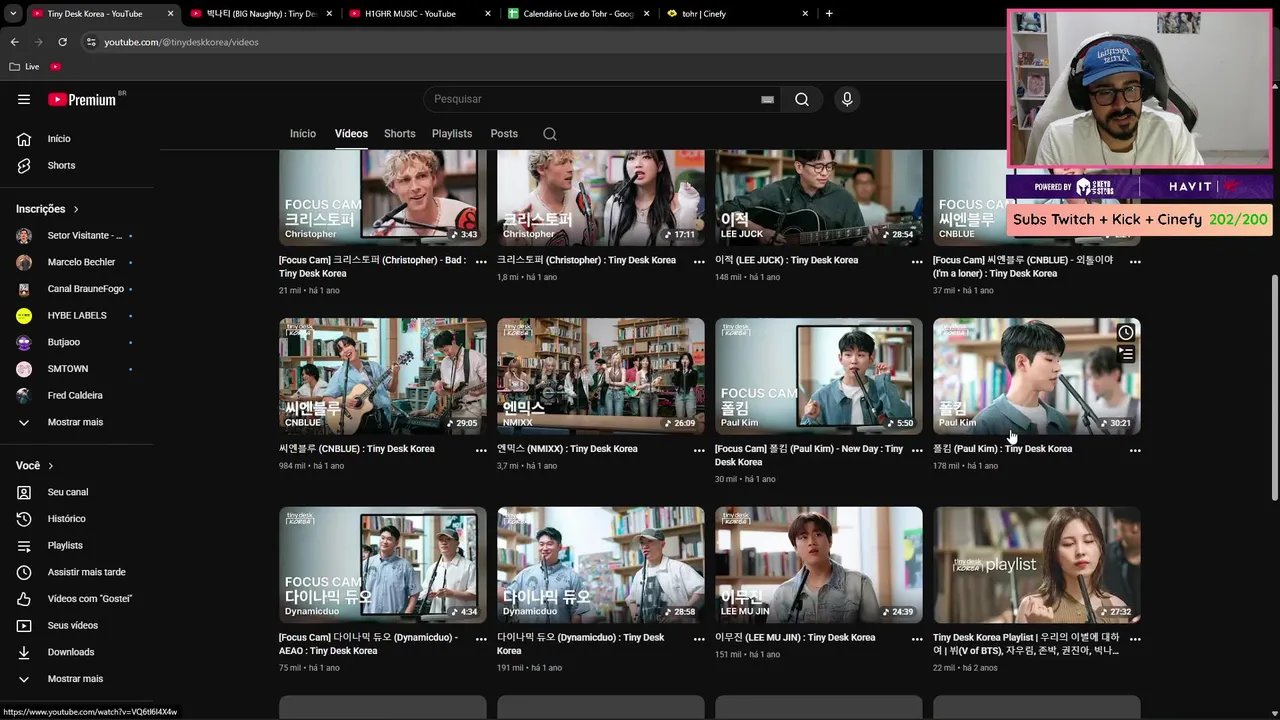This screenshot has width=1280, height=720.
Task: Start voice search with microphone icon
Action: pyautogui.click(x=847, y=99)
